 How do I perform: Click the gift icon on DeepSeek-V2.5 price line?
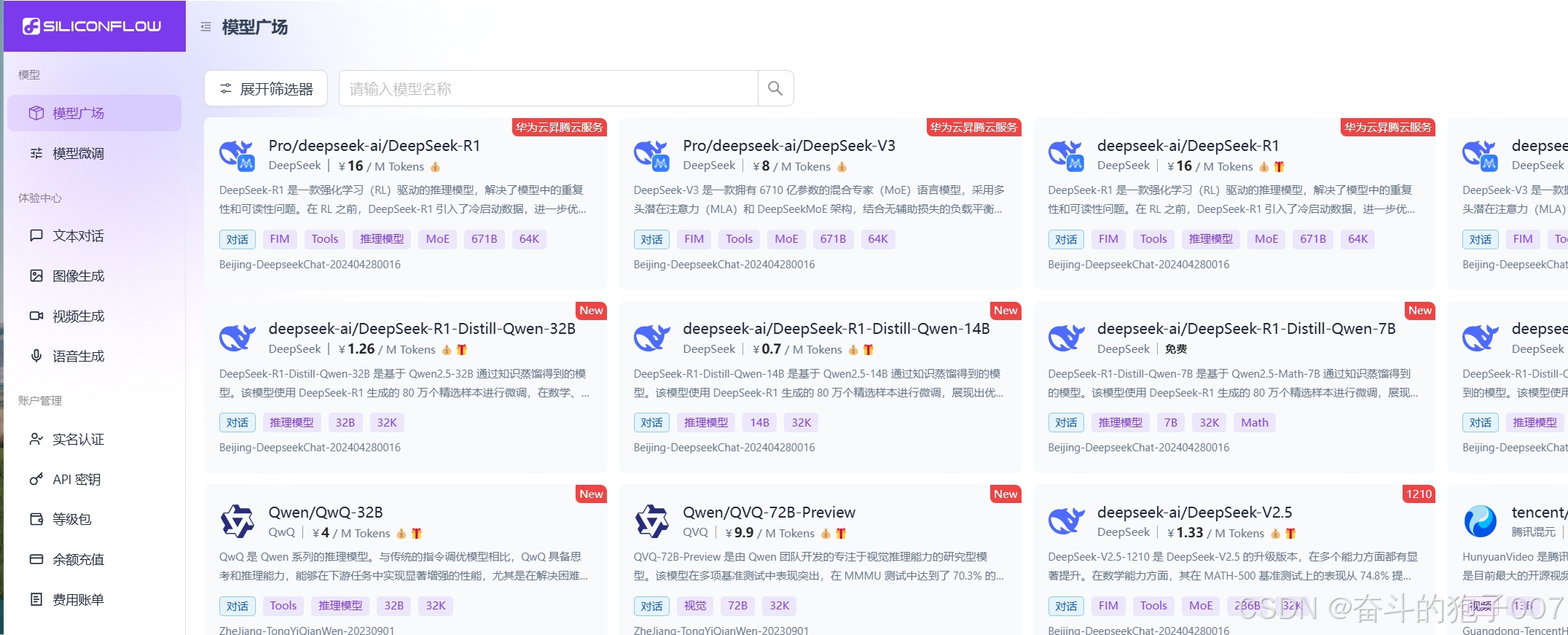coord(1290,534)
